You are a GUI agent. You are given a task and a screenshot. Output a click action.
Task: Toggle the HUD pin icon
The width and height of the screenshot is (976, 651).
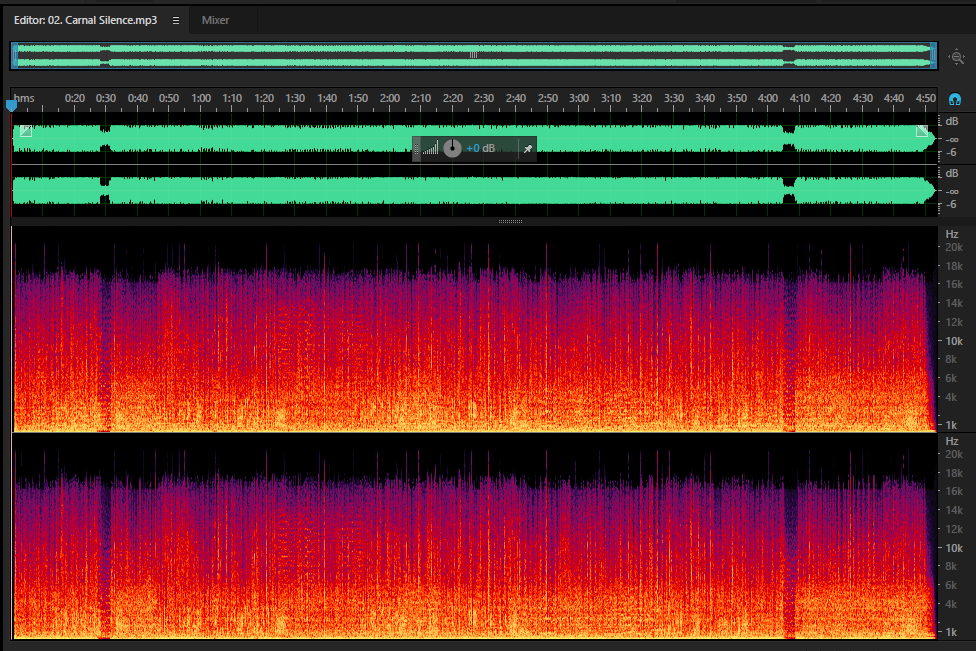(x=528, y=149)
